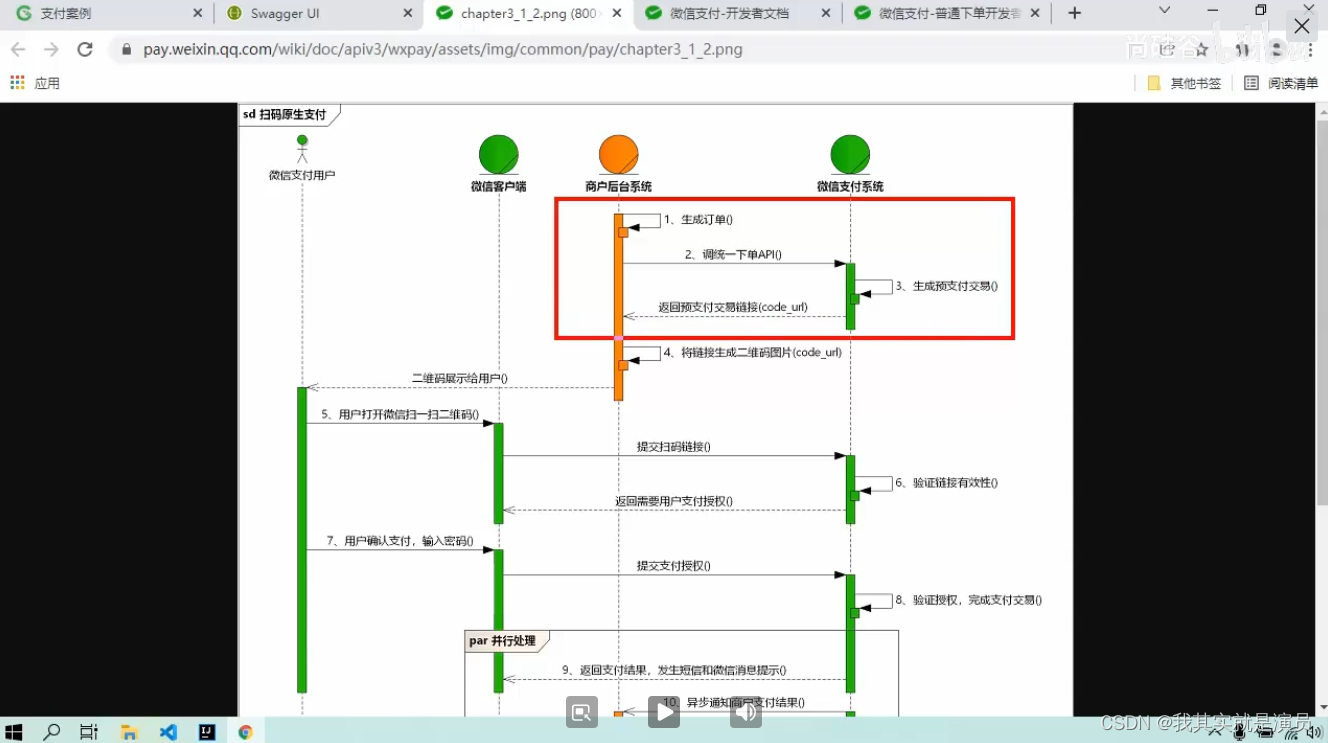Close the 微信支付-开发者文档 tab
This screenshot has height=743, width=1328.
pos(825,13)
